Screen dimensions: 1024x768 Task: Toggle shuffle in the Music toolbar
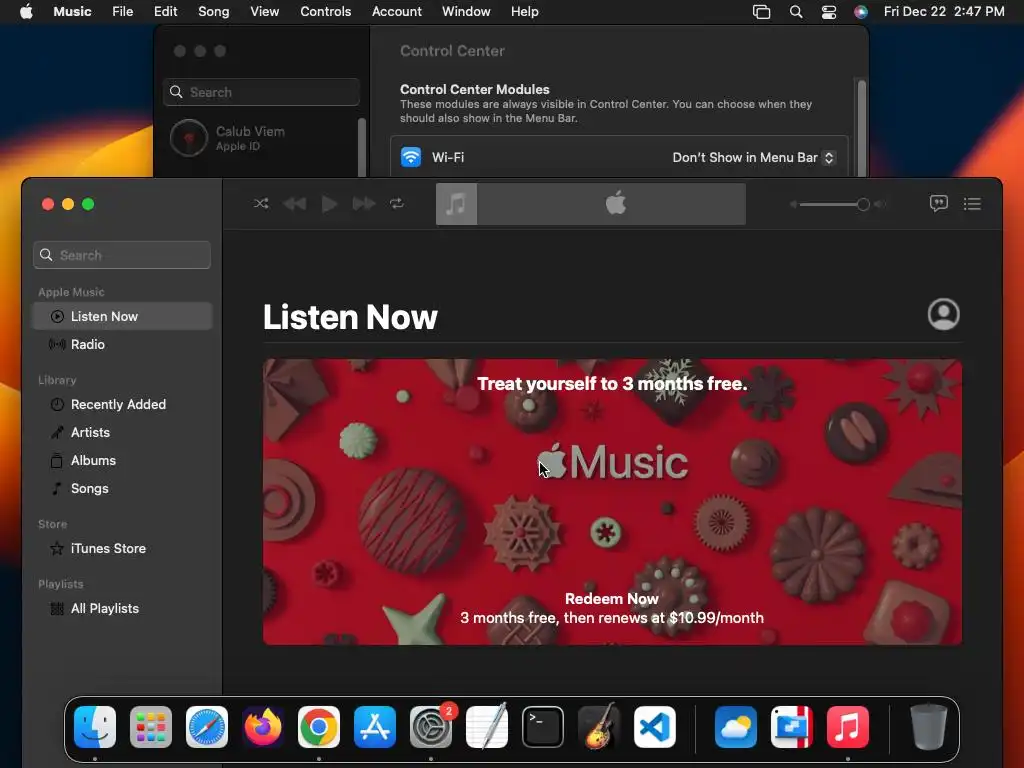point(261,204)
